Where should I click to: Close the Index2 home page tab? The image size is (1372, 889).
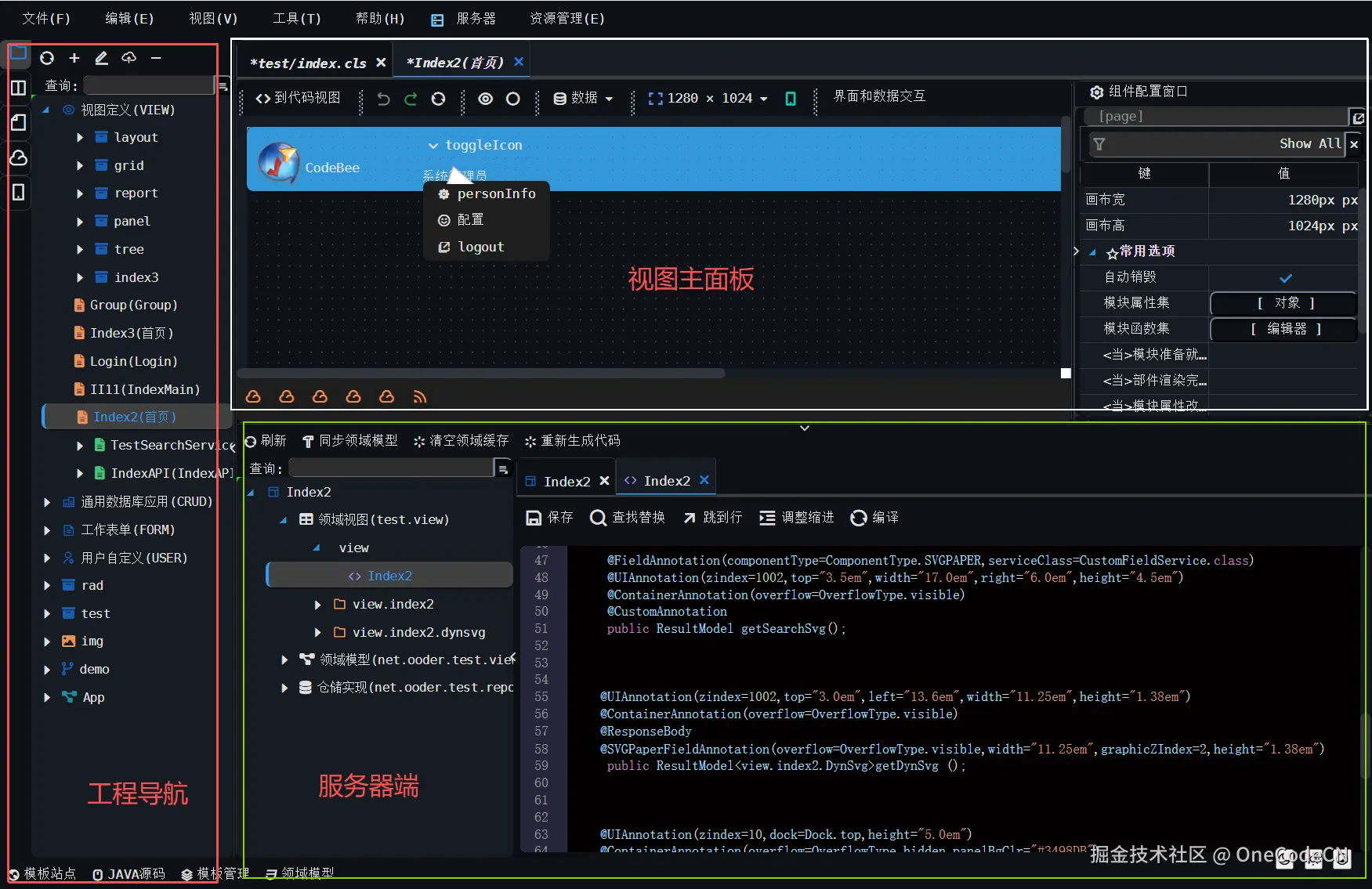point(519,62)
